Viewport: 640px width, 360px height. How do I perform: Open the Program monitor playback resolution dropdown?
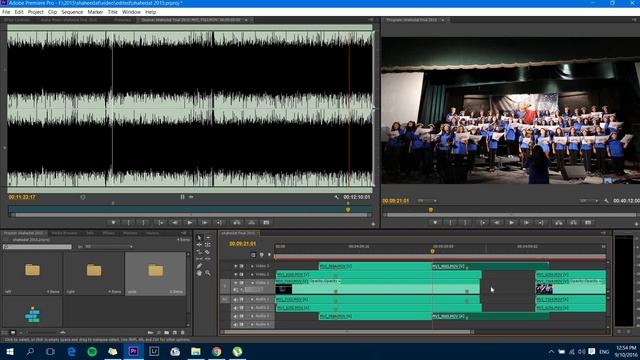click(589, 201)
